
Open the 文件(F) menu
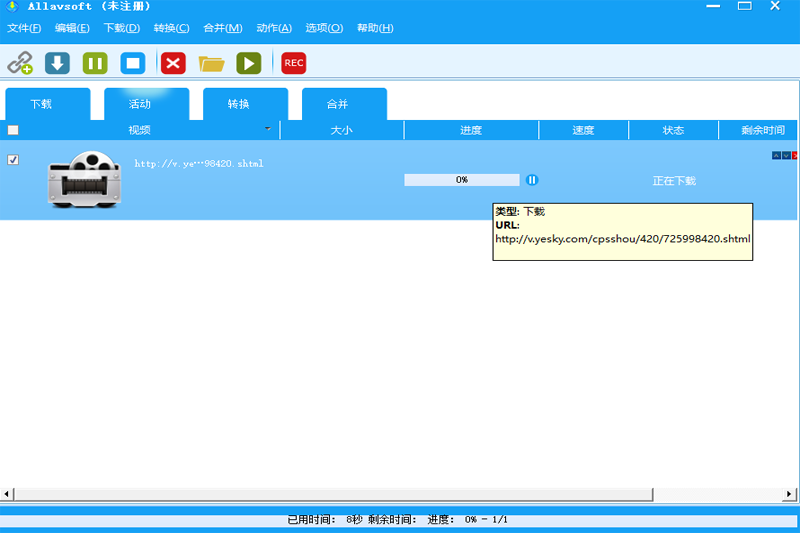coord(24,28)
